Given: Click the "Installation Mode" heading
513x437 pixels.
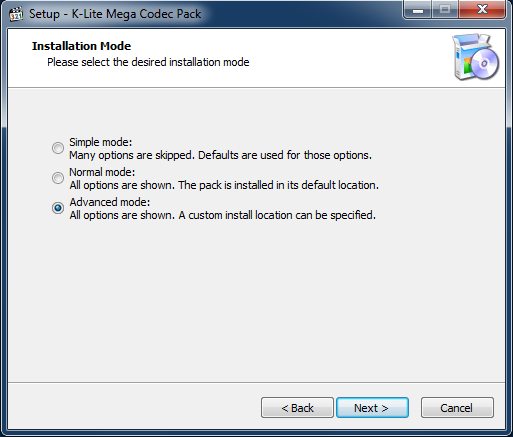Looking at the screenshot, I should [x=81, y=46].
